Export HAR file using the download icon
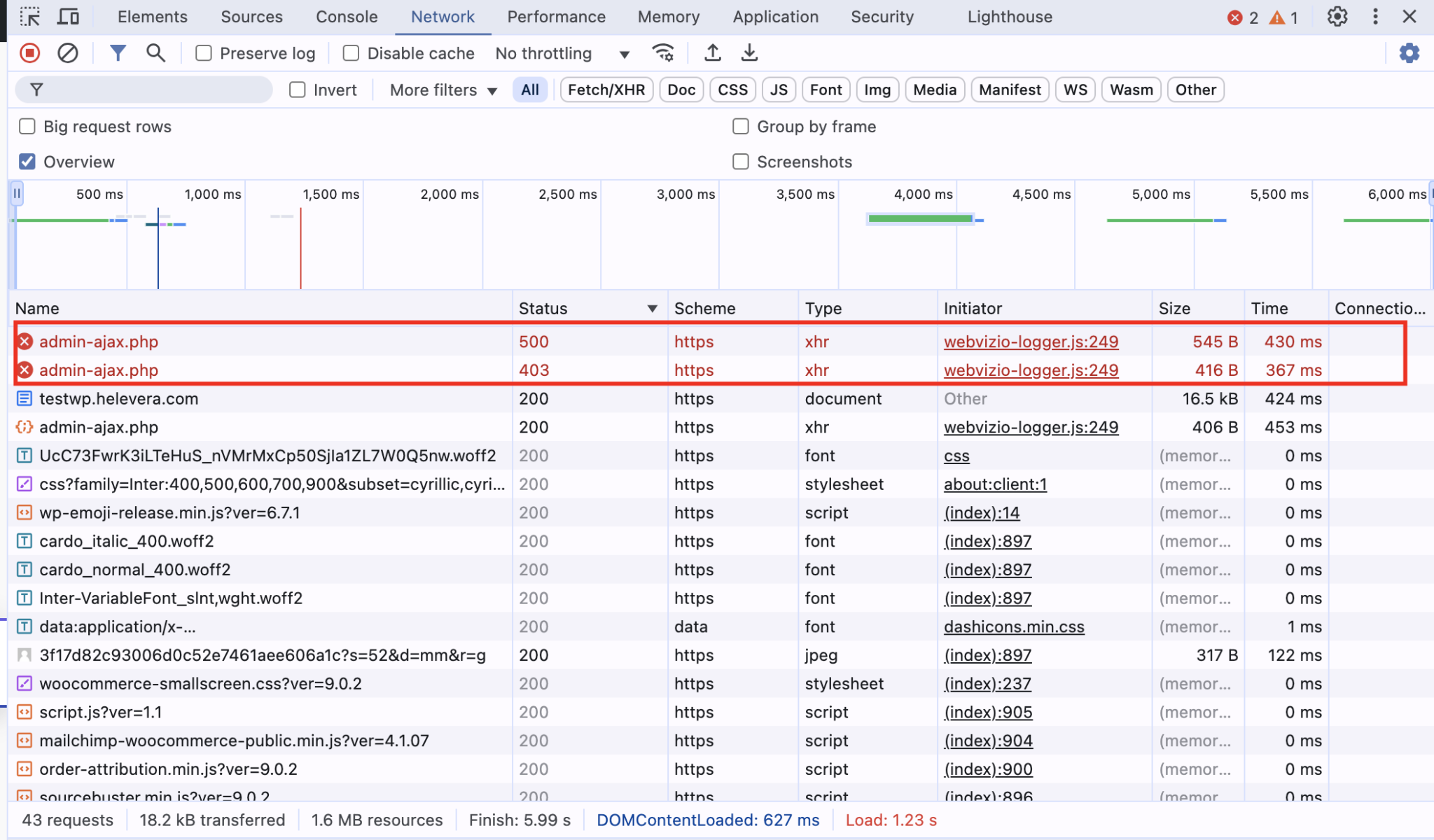 coord(749,52)
